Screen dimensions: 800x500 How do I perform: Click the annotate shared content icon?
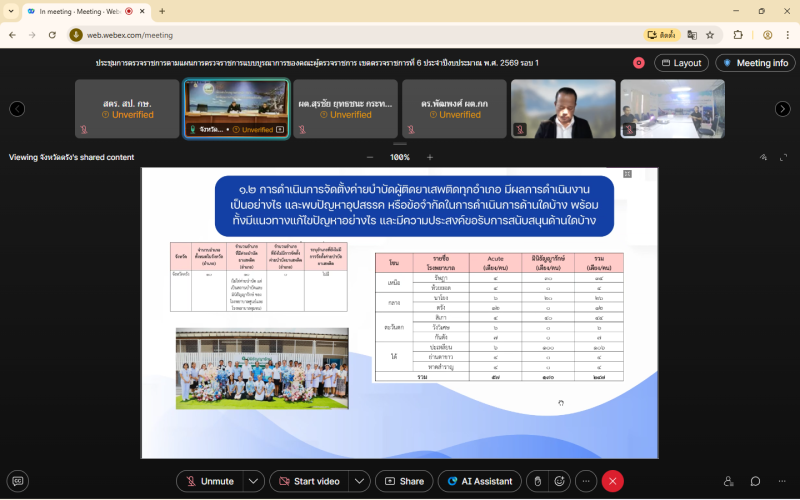763,157
